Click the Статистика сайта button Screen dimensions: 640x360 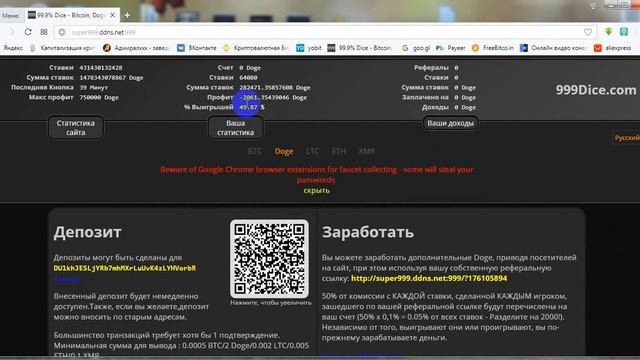point(76,128)
